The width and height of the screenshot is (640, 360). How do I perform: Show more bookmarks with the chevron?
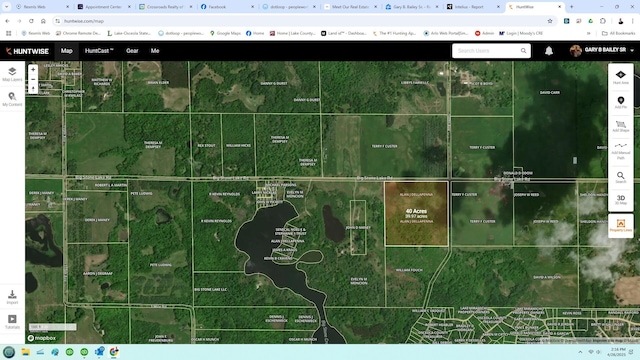[589, 33]
